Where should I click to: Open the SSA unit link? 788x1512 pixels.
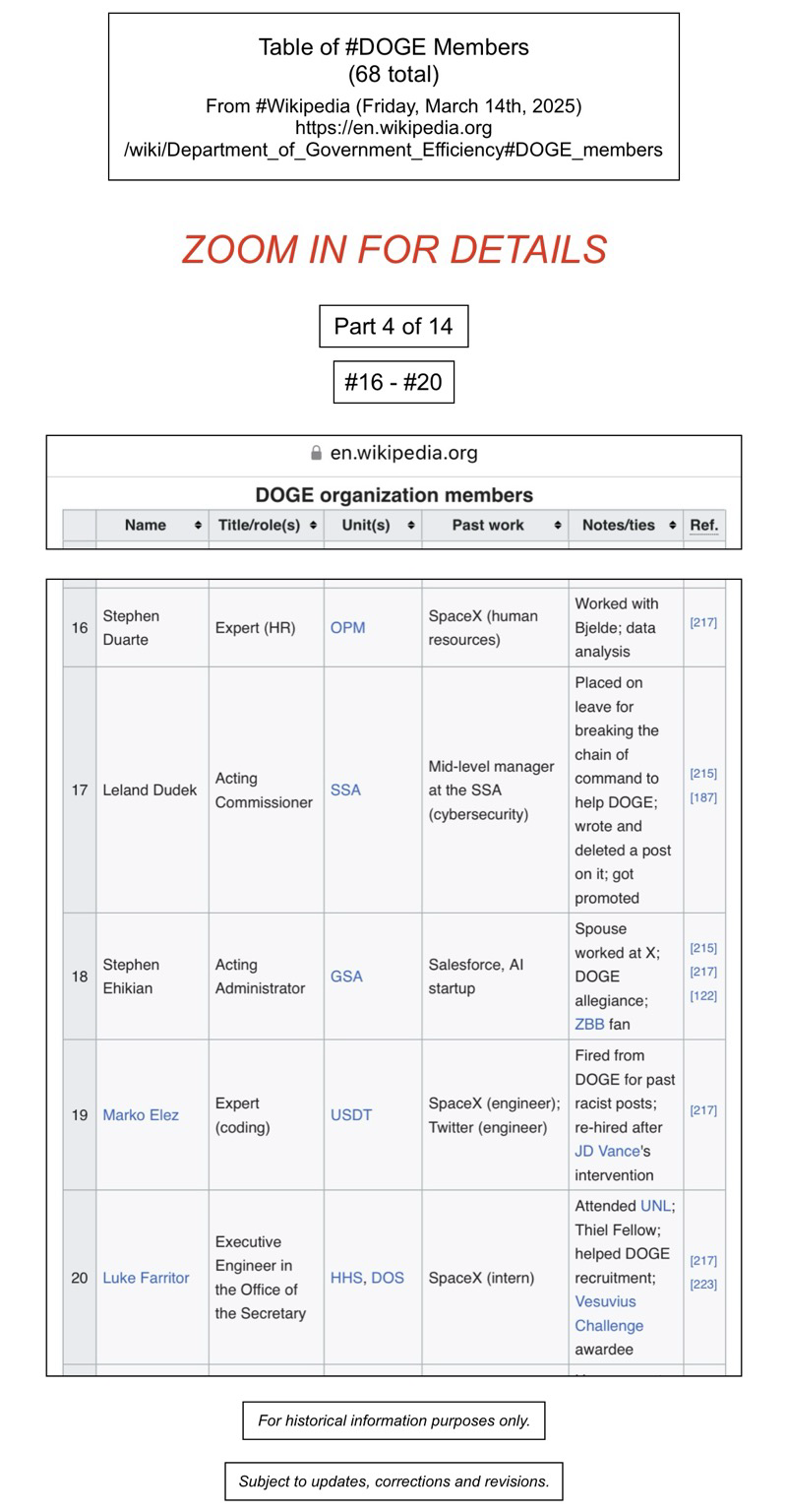click(345, 789)
